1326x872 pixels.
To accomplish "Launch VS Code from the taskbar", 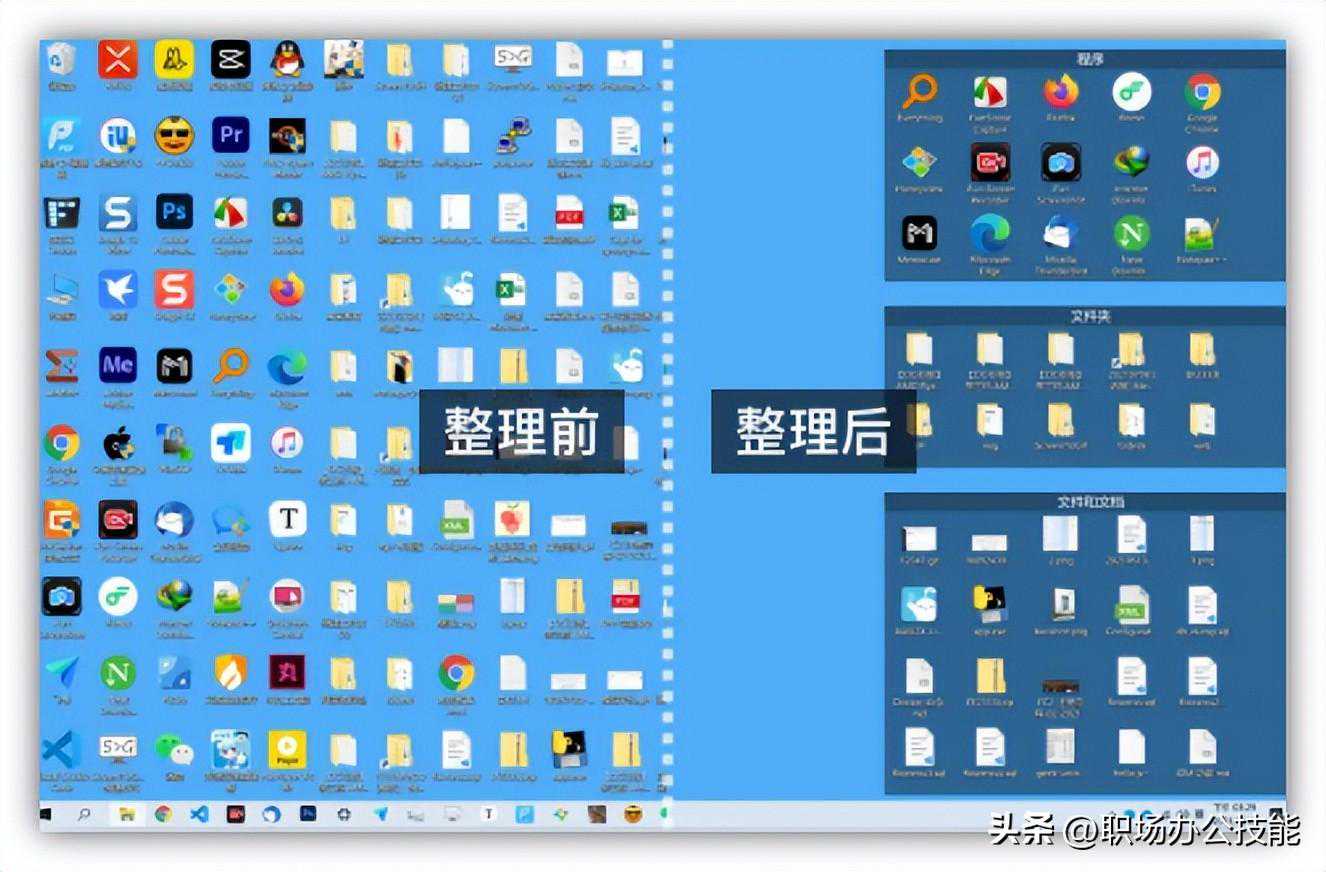I will (200, 814).
